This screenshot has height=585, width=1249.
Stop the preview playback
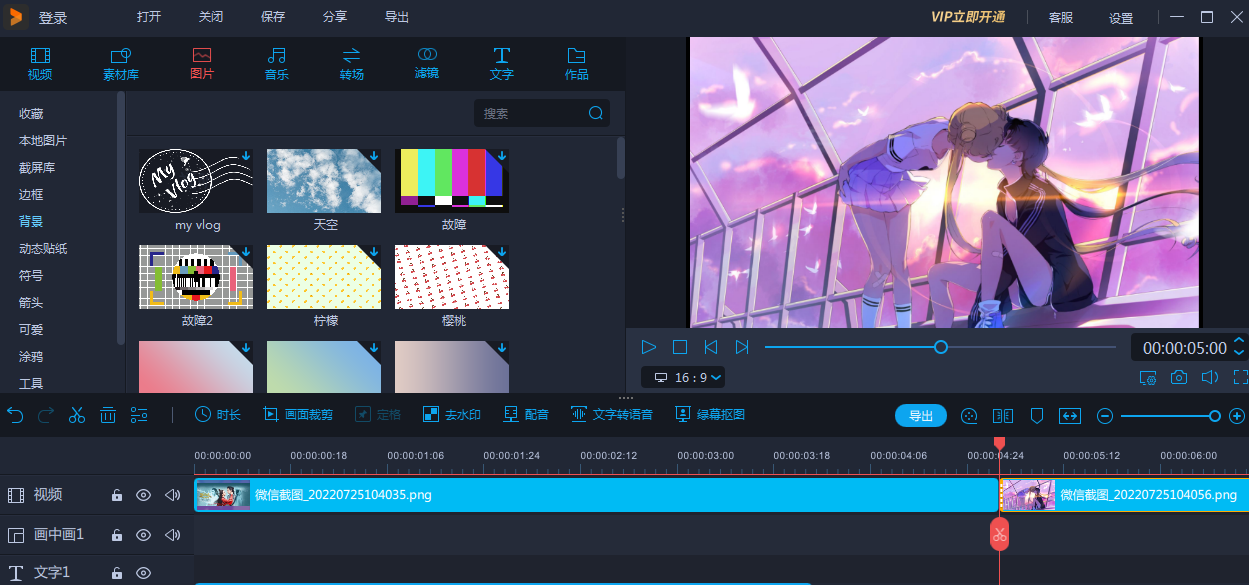(x=680, y=347)
